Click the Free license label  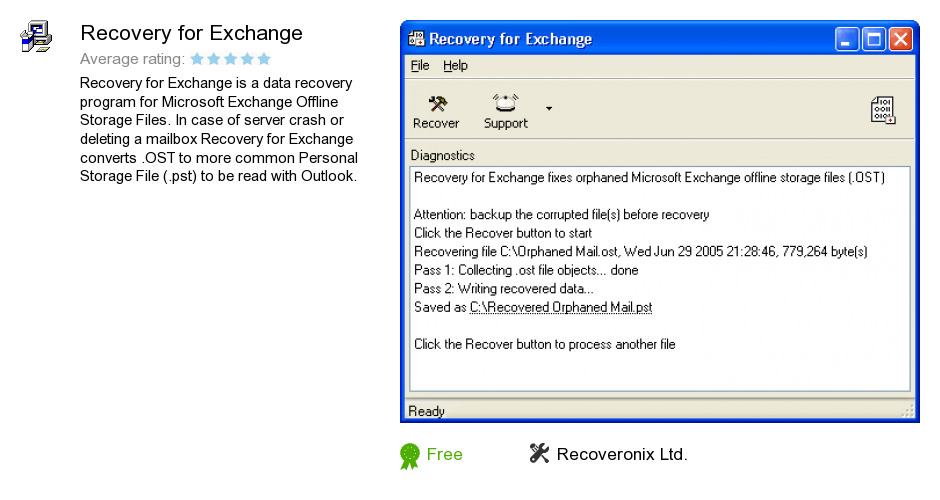[x=444, y=454]
